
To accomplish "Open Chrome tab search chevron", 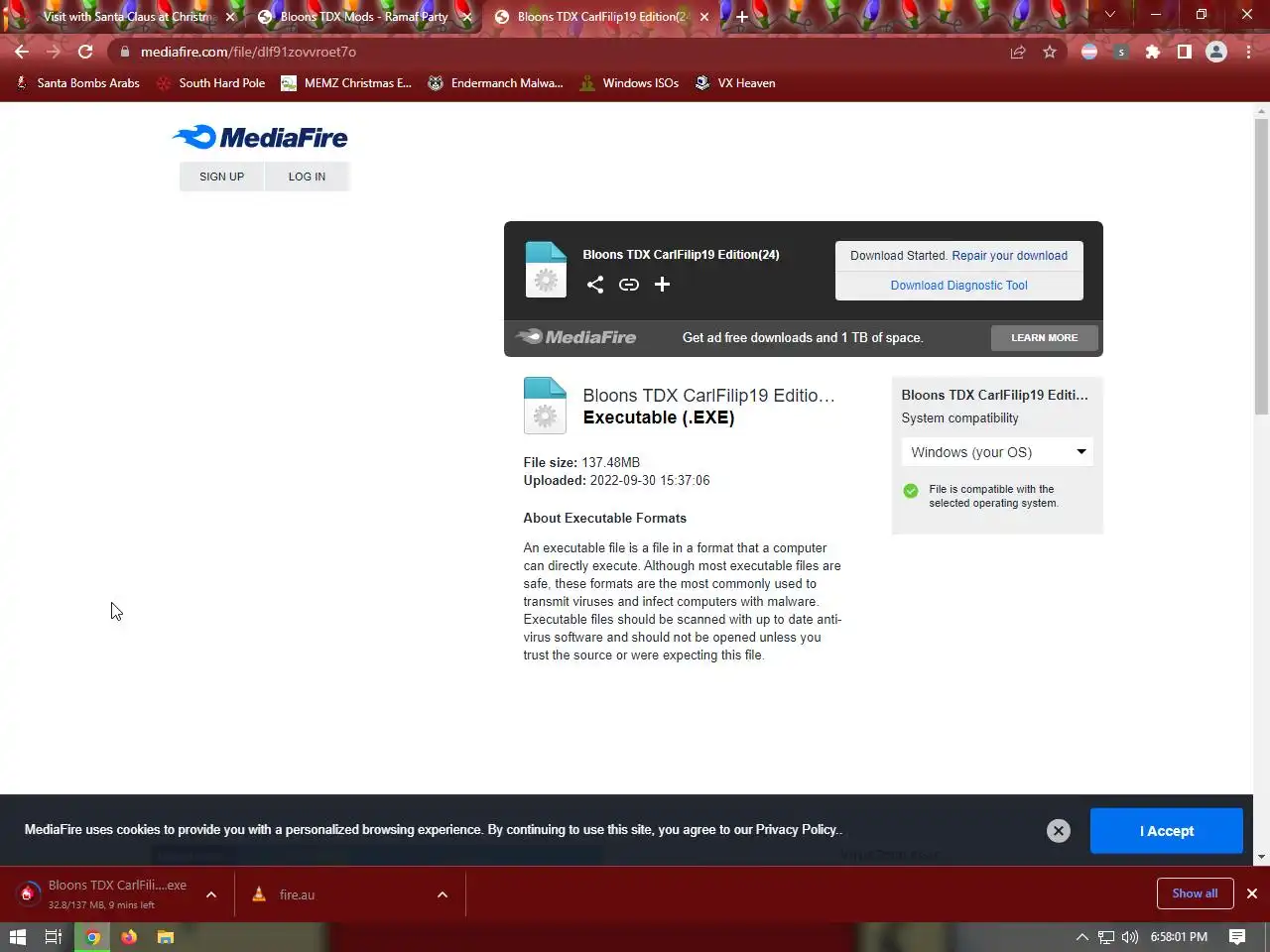I will (x=1110, y=15).
